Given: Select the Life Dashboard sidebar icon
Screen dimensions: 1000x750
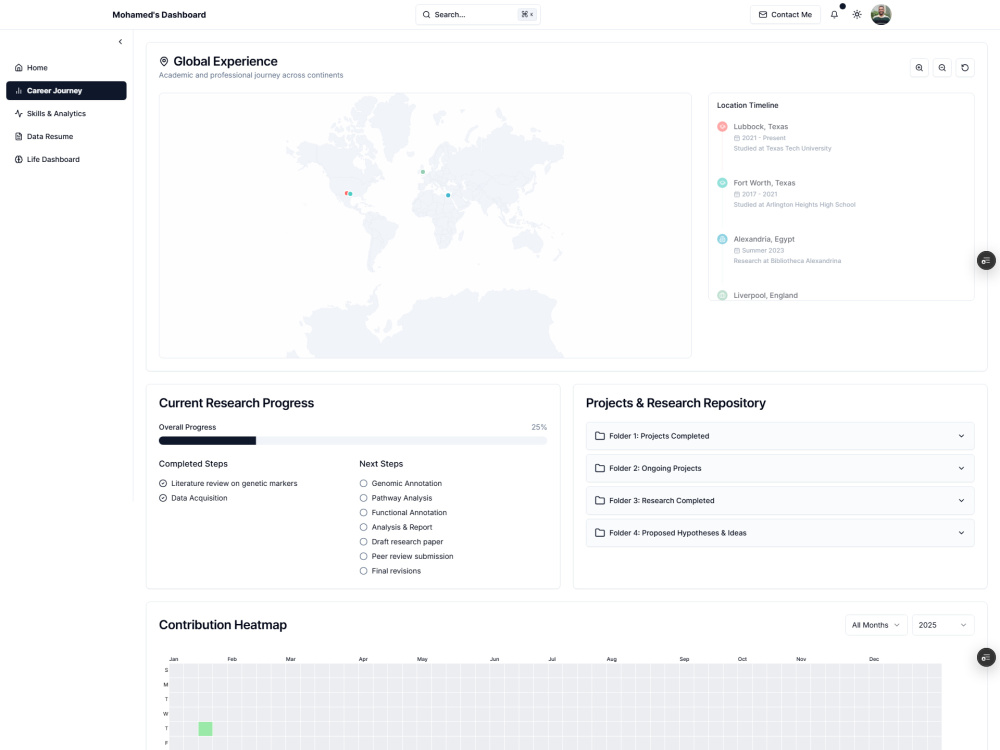Looking at the screenshot, I should pyautogui.click(x=17, y=158).
